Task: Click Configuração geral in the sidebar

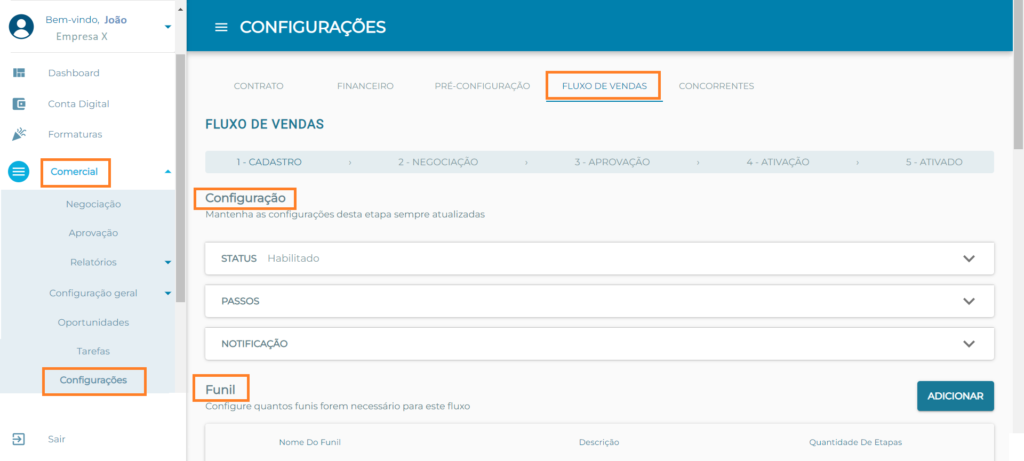Action: pyautogui.click(x=93, y=293)
